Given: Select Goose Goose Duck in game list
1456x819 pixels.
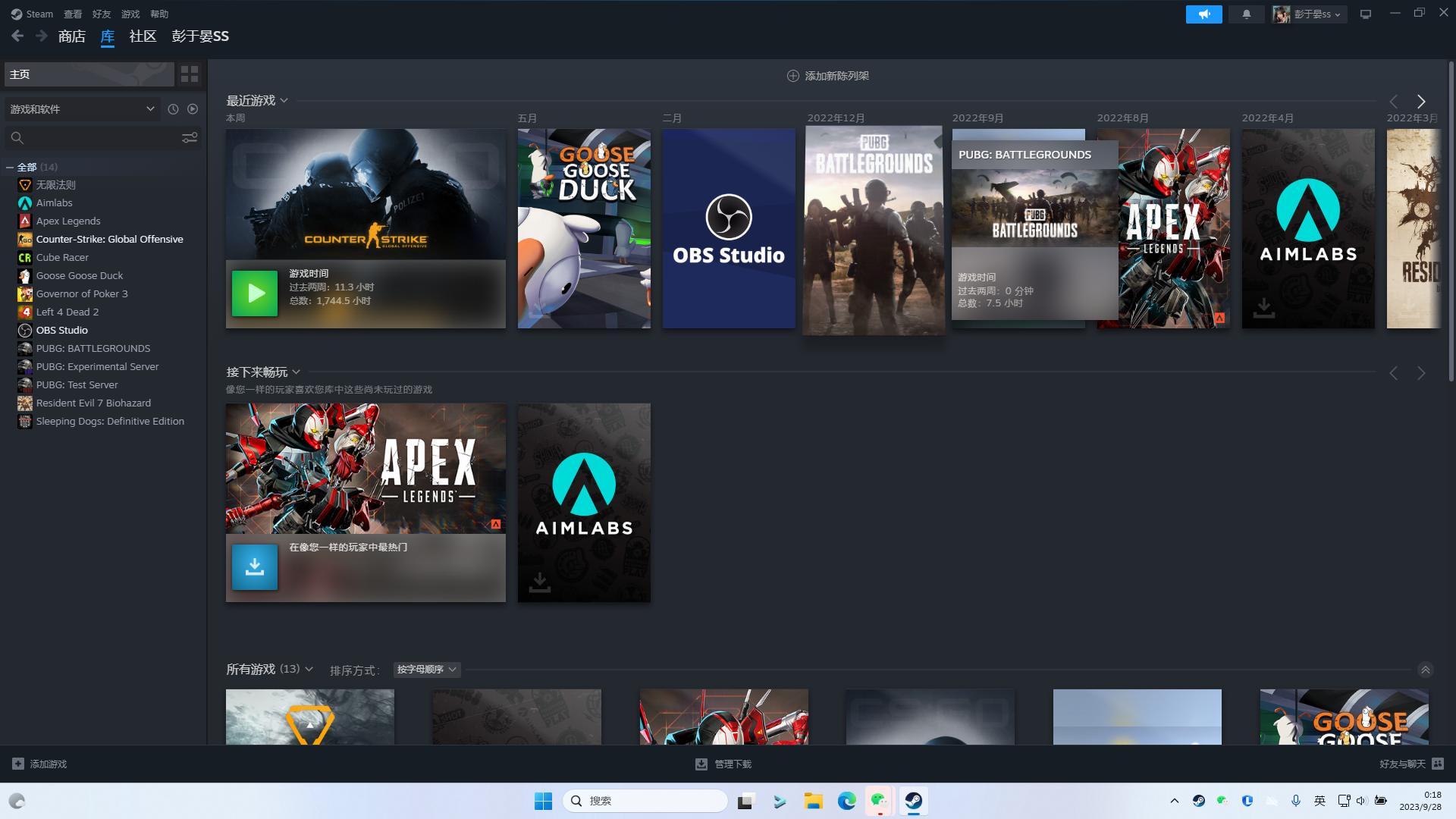Looking at the screenshot, I should tap(80, 275).
